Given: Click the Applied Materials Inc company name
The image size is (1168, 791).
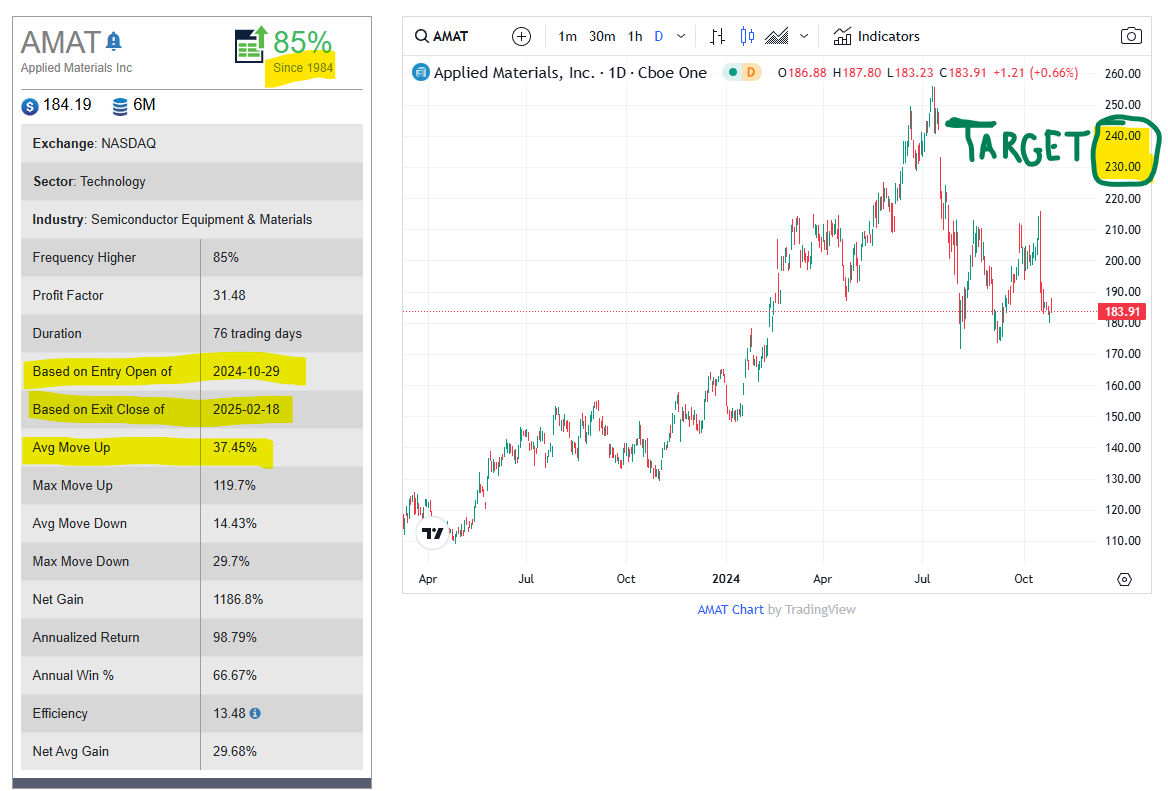Looking at the screenshot, I should (76, 68).
